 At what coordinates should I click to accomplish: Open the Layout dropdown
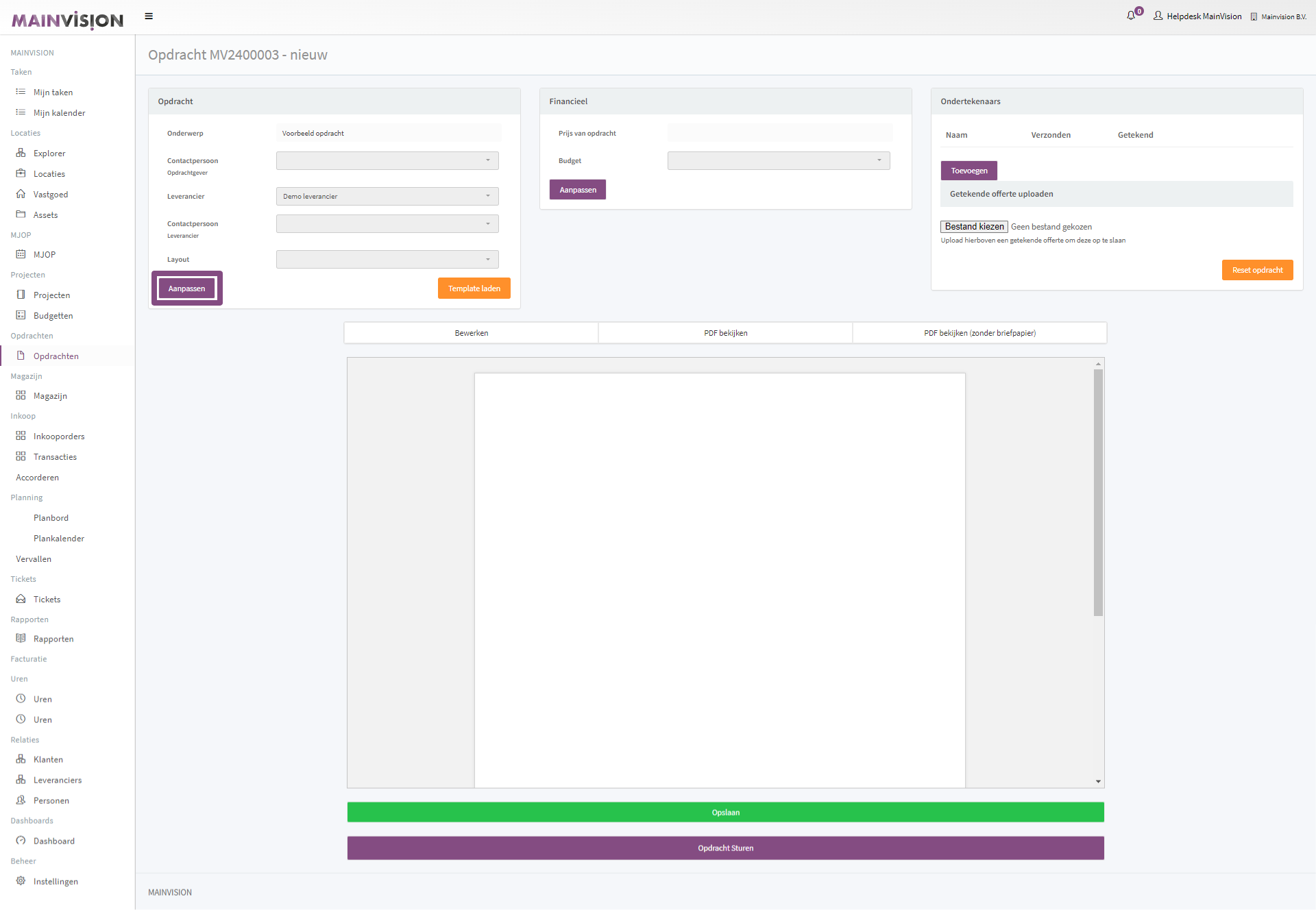click(387, 259)
